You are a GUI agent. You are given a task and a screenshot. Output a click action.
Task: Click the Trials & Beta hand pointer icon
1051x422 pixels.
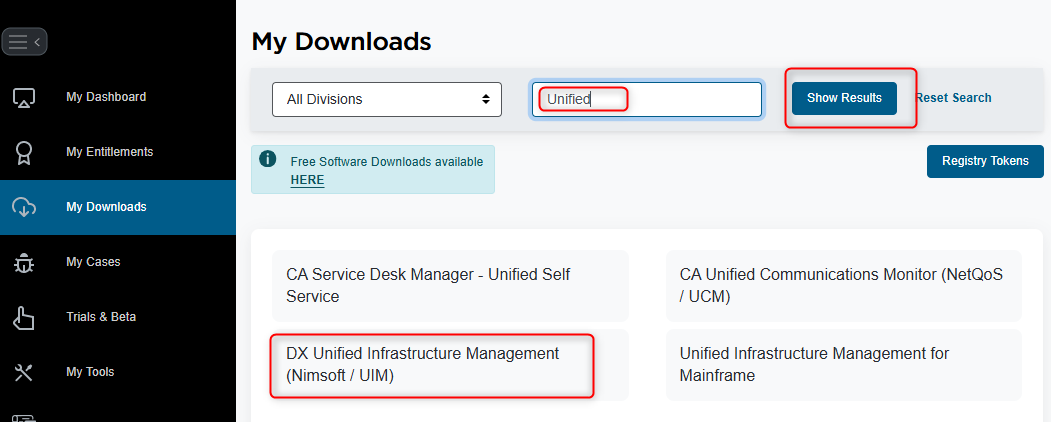(24, 318)
